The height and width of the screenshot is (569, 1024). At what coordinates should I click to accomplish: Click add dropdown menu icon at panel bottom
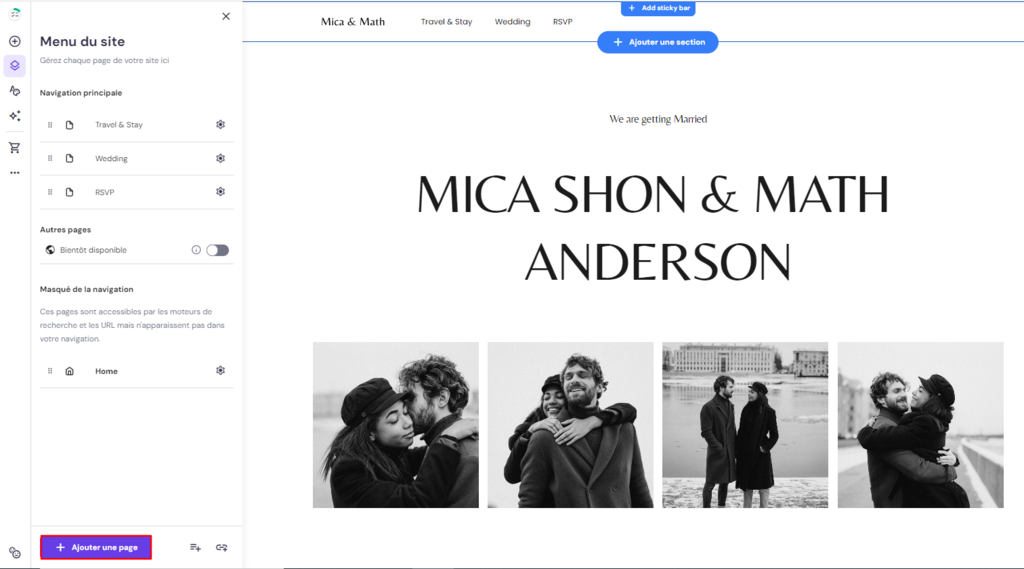click(x=195, y=547)
